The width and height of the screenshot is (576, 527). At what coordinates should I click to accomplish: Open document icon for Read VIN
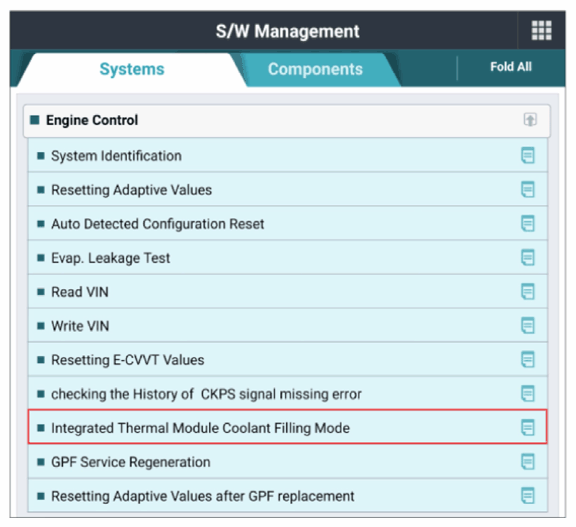(528, 292)
